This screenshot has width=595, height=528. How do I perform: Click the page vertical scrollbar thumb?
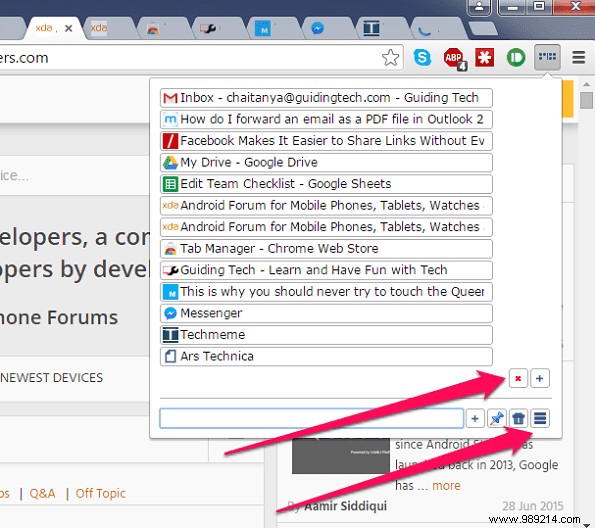point(586,100)
